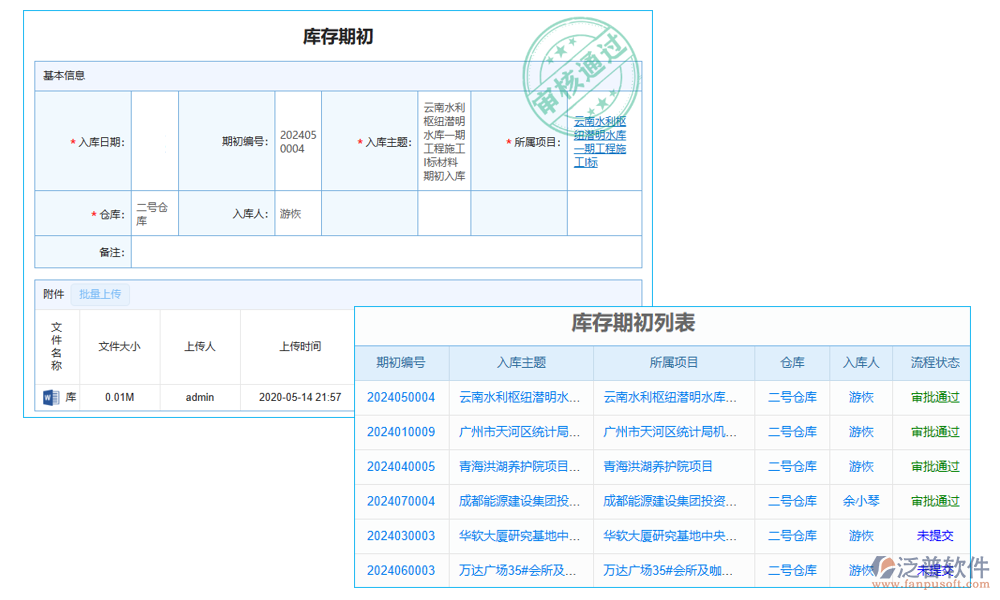The width and height of the screenshot is (1000, 600).
Task: Open record number 2024010009 in the list
Action: click(x=401, y=432)
